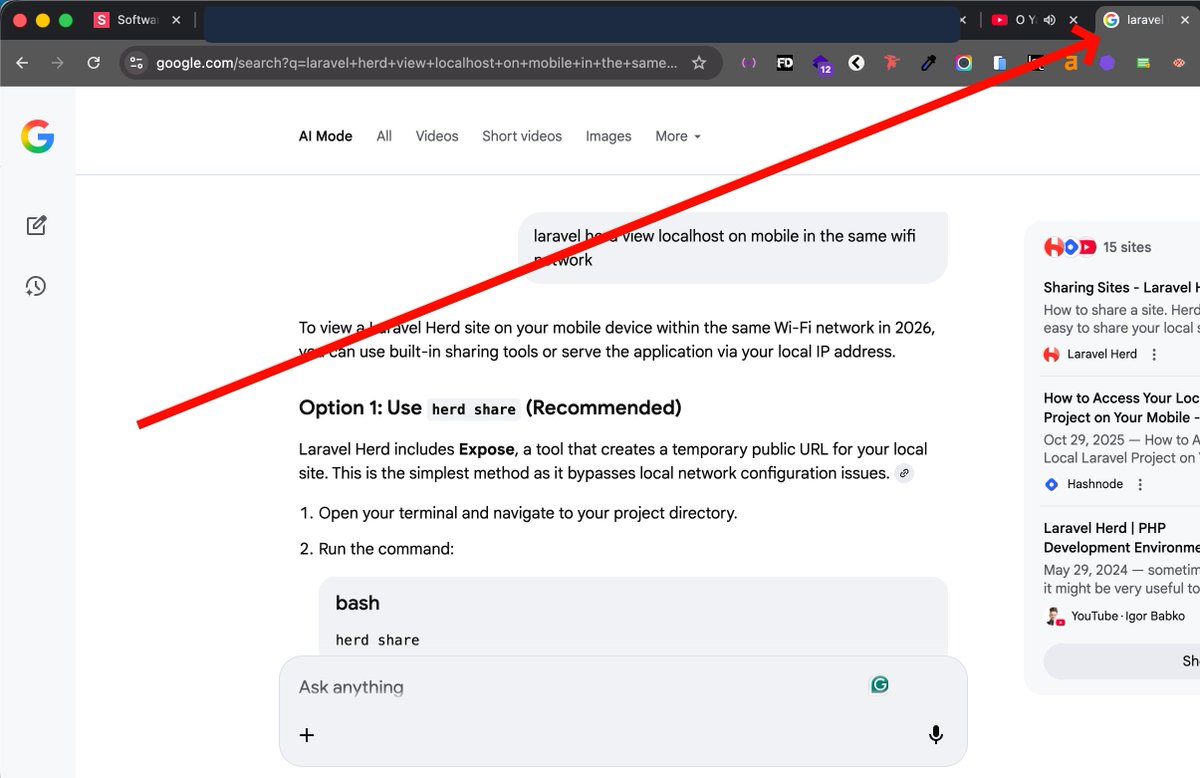The width and height of the screenshot is (1200, 778).
Task: Click the orange-red oval extension icon
Action: pos(1179,62)
